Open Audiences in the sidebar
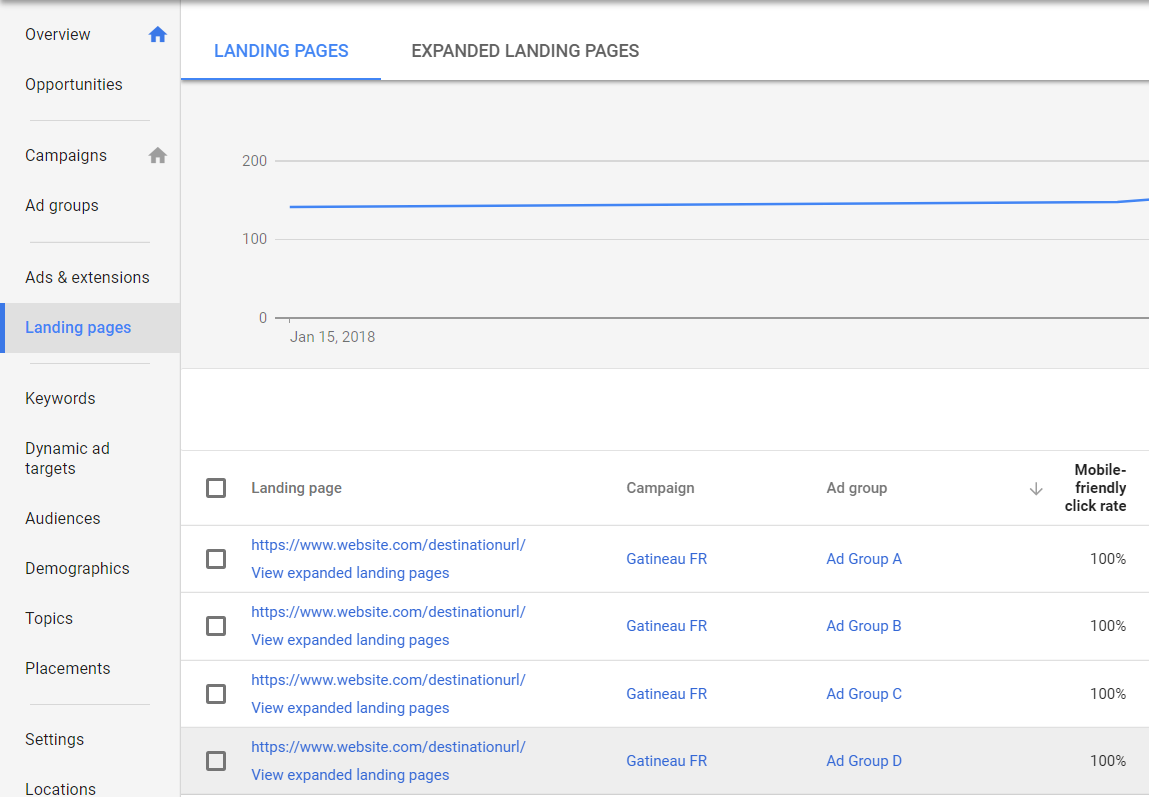The height and width of the screenshot is (797, 1149). [x=63, y=519]
